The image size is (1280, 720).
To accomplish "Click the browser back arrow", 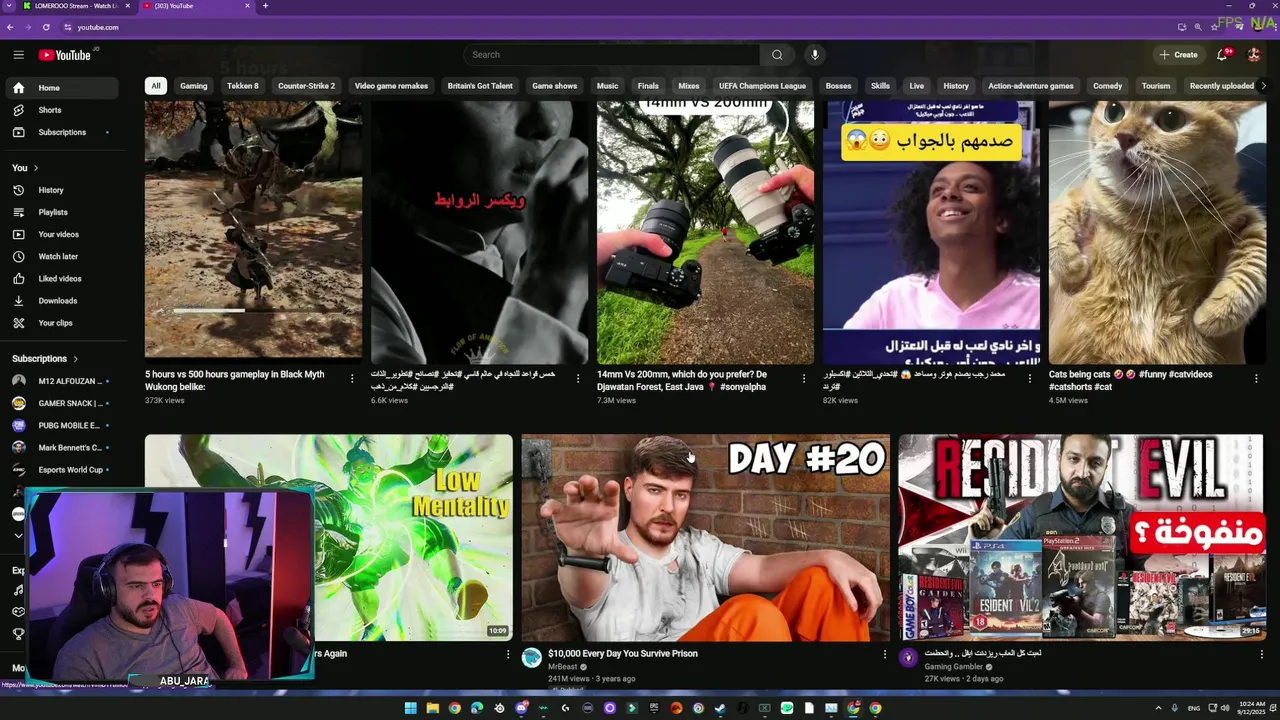I will [10, 27].
